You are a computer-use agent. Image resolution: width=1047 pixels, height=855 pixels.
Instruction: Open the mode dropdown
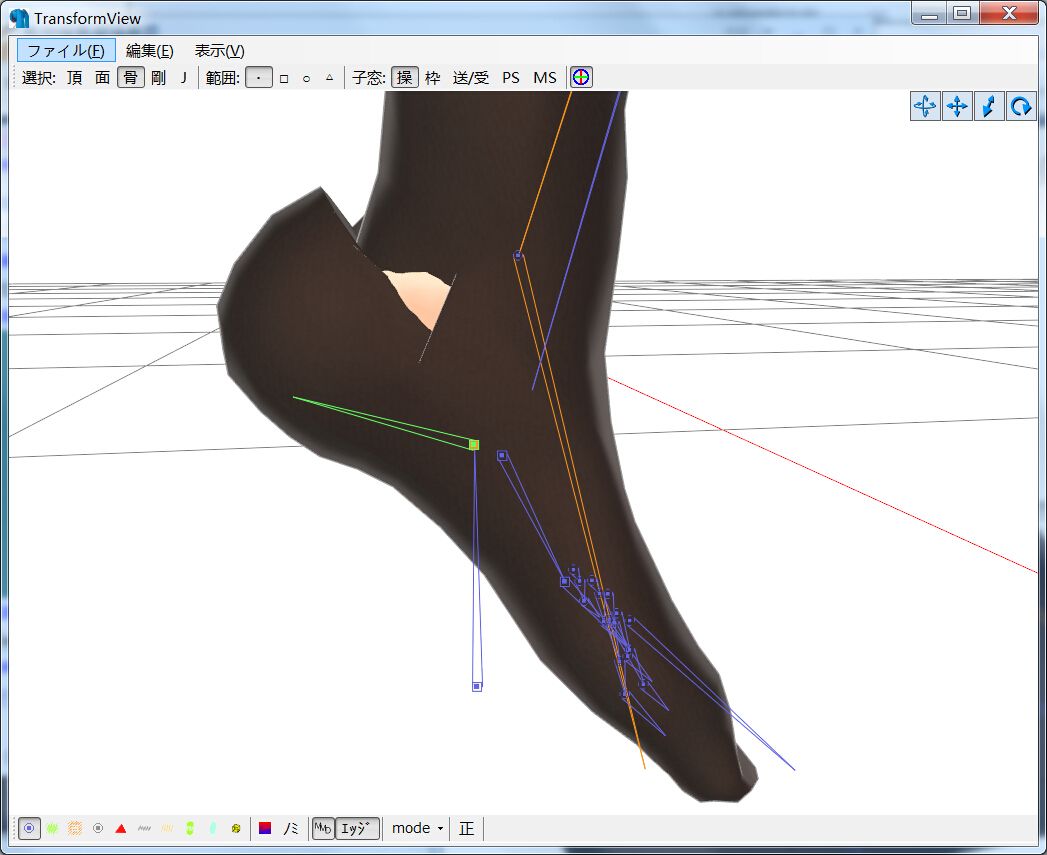[x=417, y=828]
